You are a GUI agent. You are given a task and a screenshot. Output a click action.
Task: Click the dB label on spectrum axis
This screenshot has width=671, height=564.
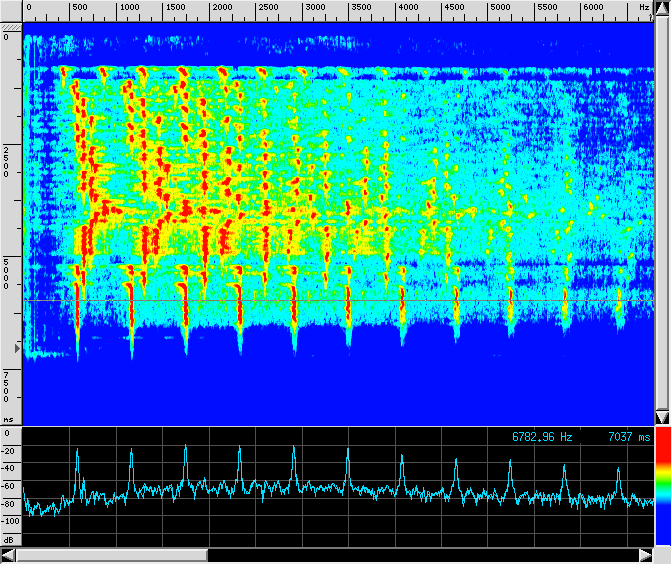tap(9, 540)
